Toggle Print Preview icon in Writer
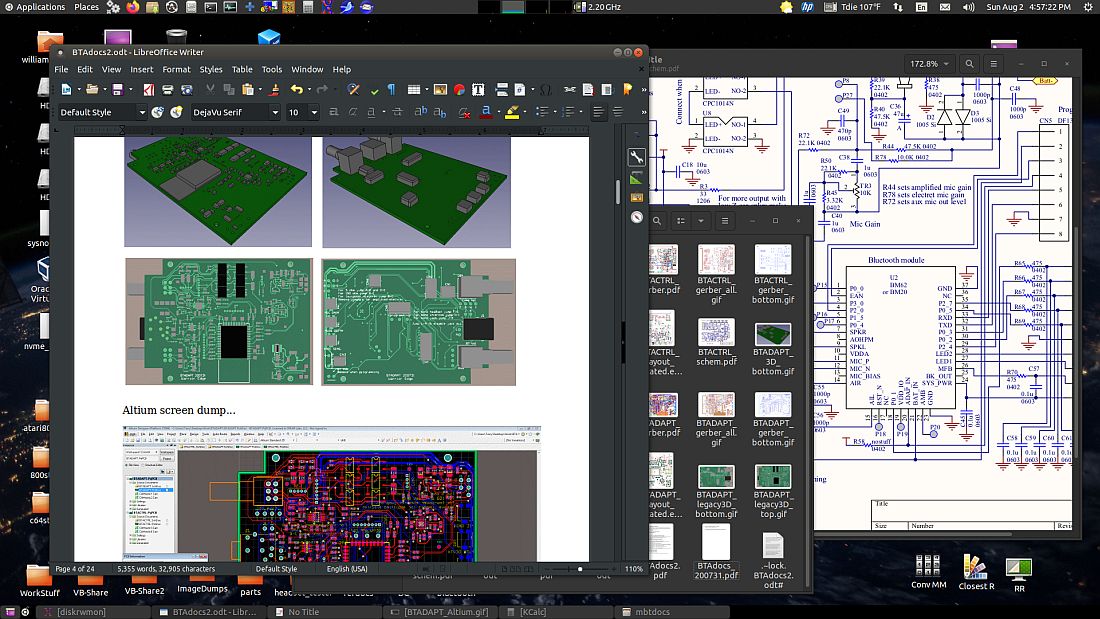The image size is (1100, 619). [187, 89]
